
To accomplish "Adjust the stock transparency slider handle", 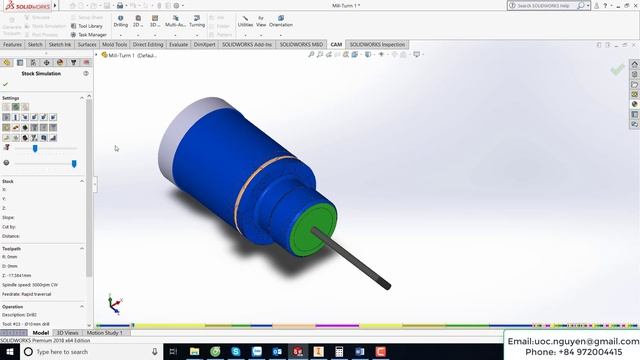I will (74, 164).
